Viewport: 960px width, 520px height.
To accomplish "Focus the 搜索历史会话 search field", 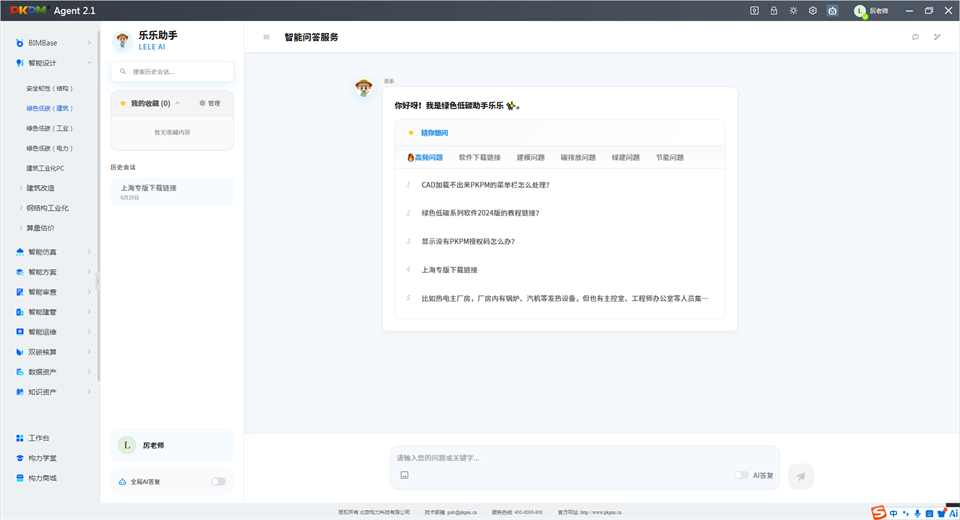I will (x=172, y=72).
